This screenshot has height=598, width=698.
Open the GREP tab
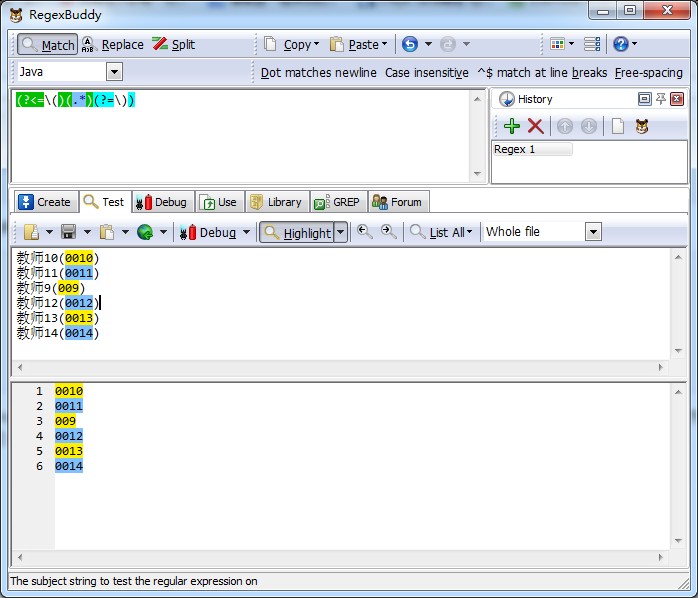pos(338,202)
